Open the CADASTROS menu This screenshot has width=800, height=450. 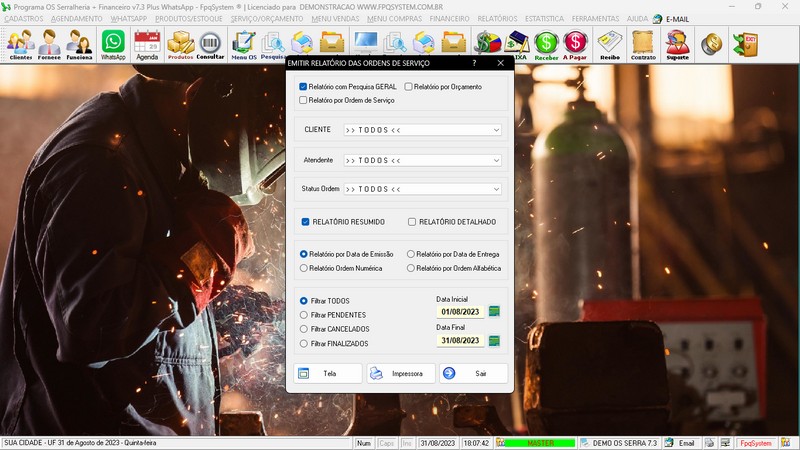[x=24, y=19]
